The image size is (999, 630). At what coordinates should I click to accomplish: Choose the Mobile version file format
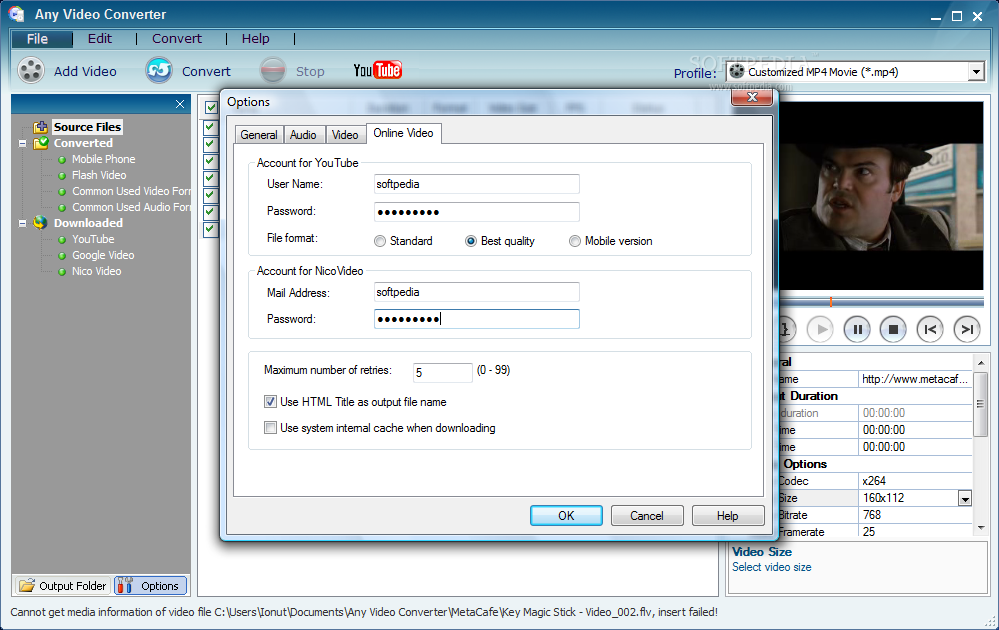pos(575,241)
